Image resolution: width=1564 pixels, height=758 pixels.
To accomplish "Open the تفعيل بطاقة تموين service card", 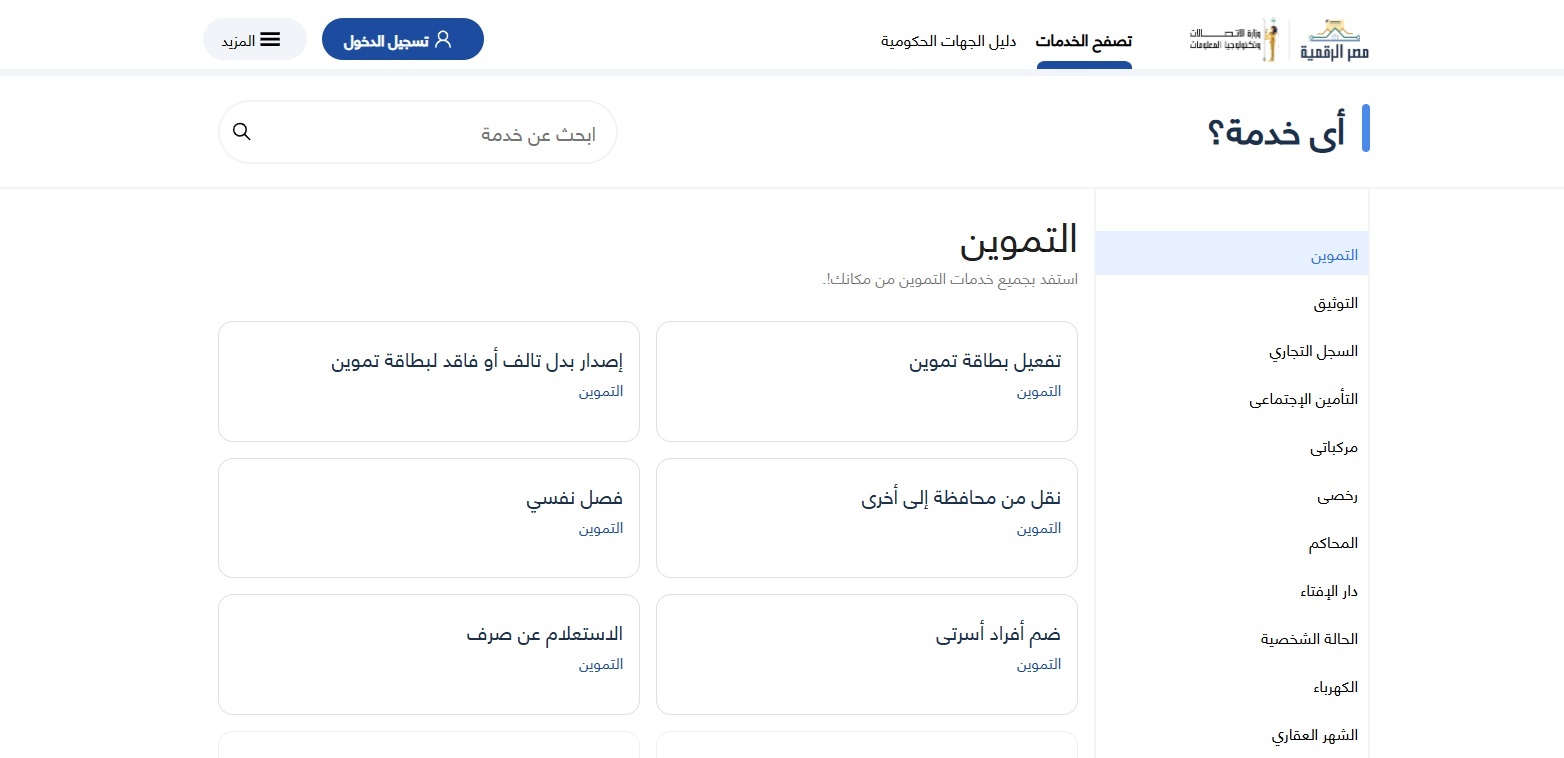I will tap(867, 381).
